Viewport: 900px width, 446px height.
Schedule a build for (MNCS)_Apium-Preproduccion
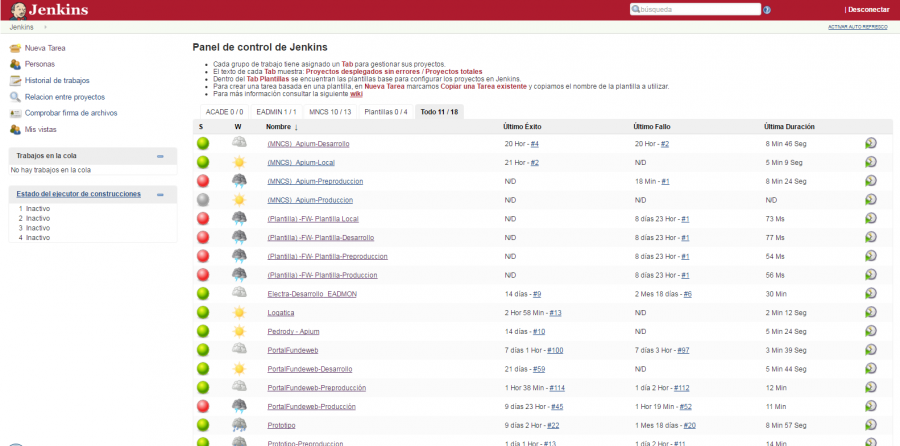tap(871, 181)
